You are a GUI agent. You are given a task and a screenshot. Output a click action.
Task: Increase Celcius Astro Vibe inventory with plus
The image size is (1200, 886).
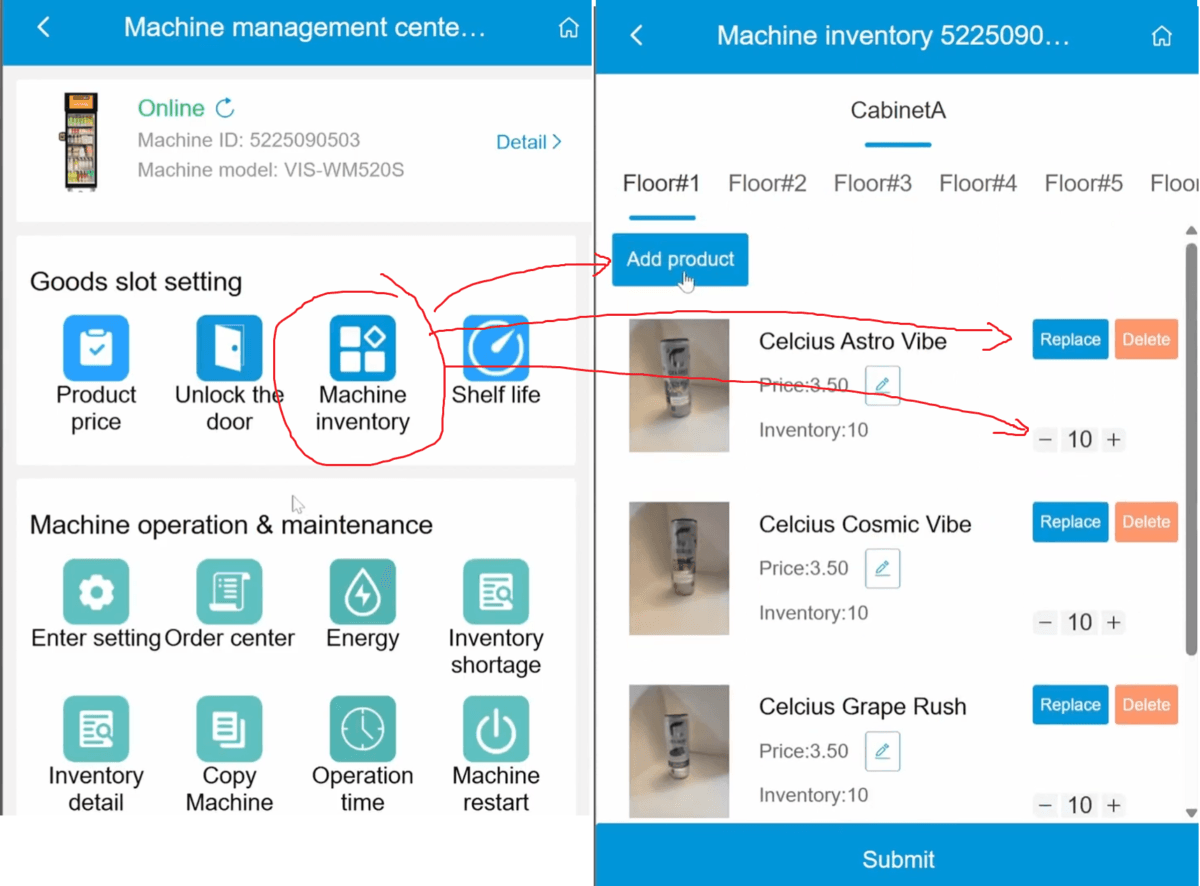[1114, 439]
